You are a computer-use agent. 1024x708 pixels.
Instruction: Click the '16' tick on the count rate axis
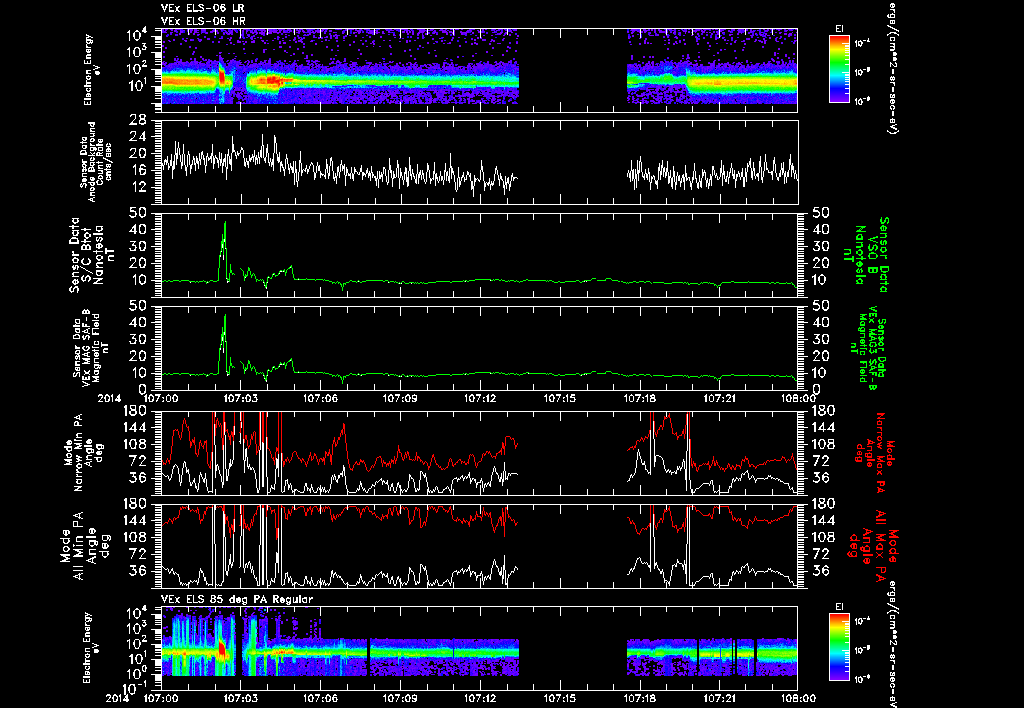[137, 170]
